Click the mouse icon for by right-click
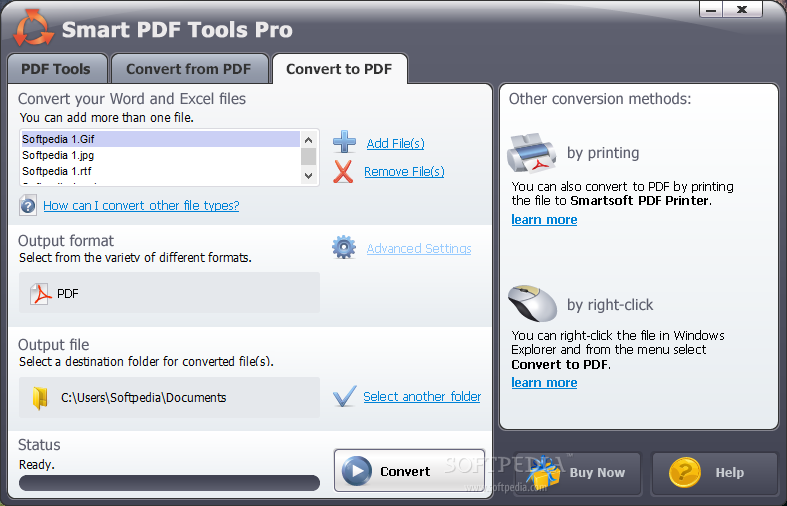Image resolution: width=787 pixels, height=506 pixels. 532,303
